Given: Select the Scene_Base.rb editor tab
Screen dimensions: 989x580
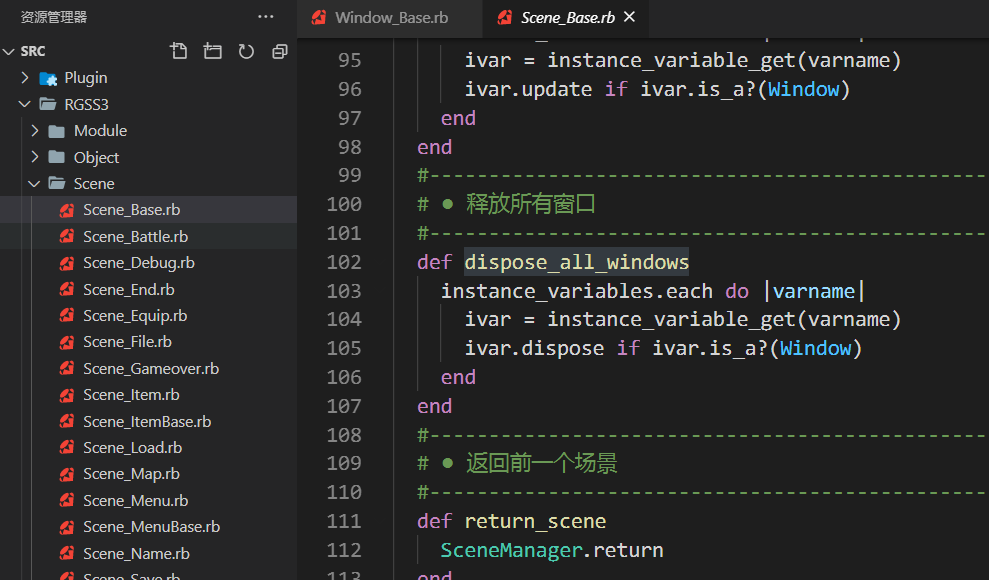Looking at the screenshot, I should tap(566, 18).
